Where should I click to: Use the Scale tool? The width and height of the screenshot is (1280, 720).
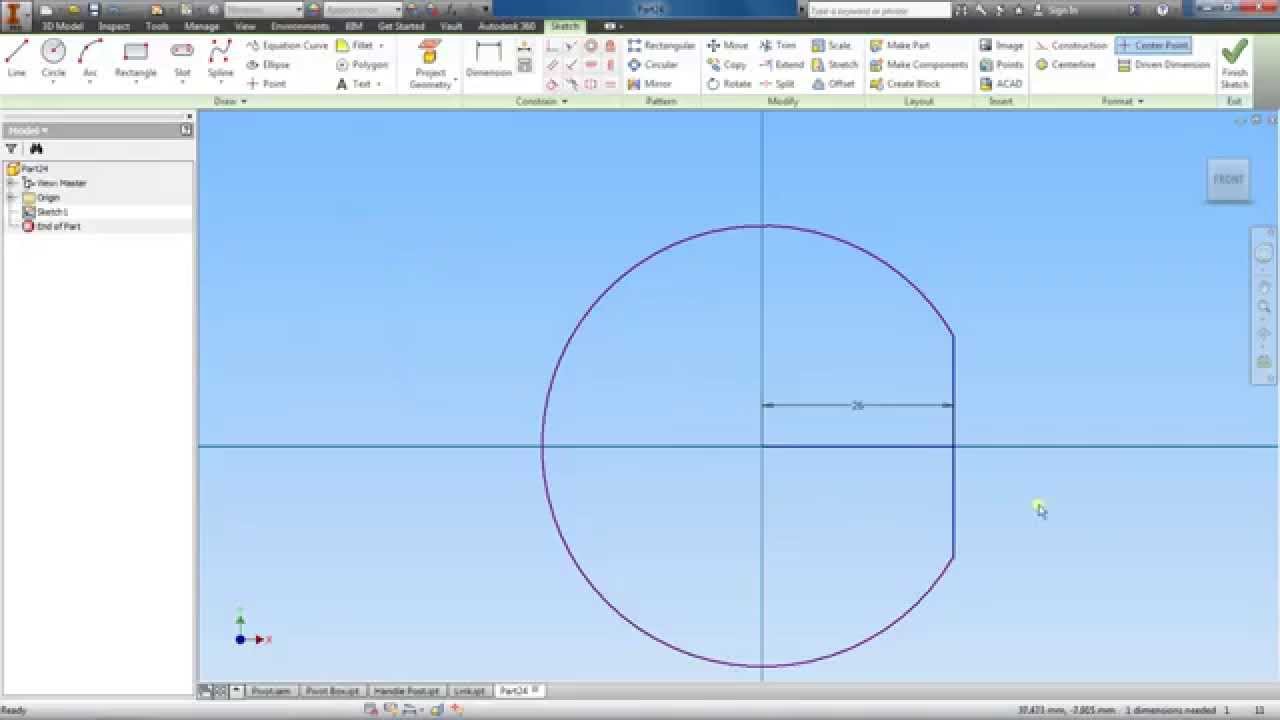coord(831,45)
